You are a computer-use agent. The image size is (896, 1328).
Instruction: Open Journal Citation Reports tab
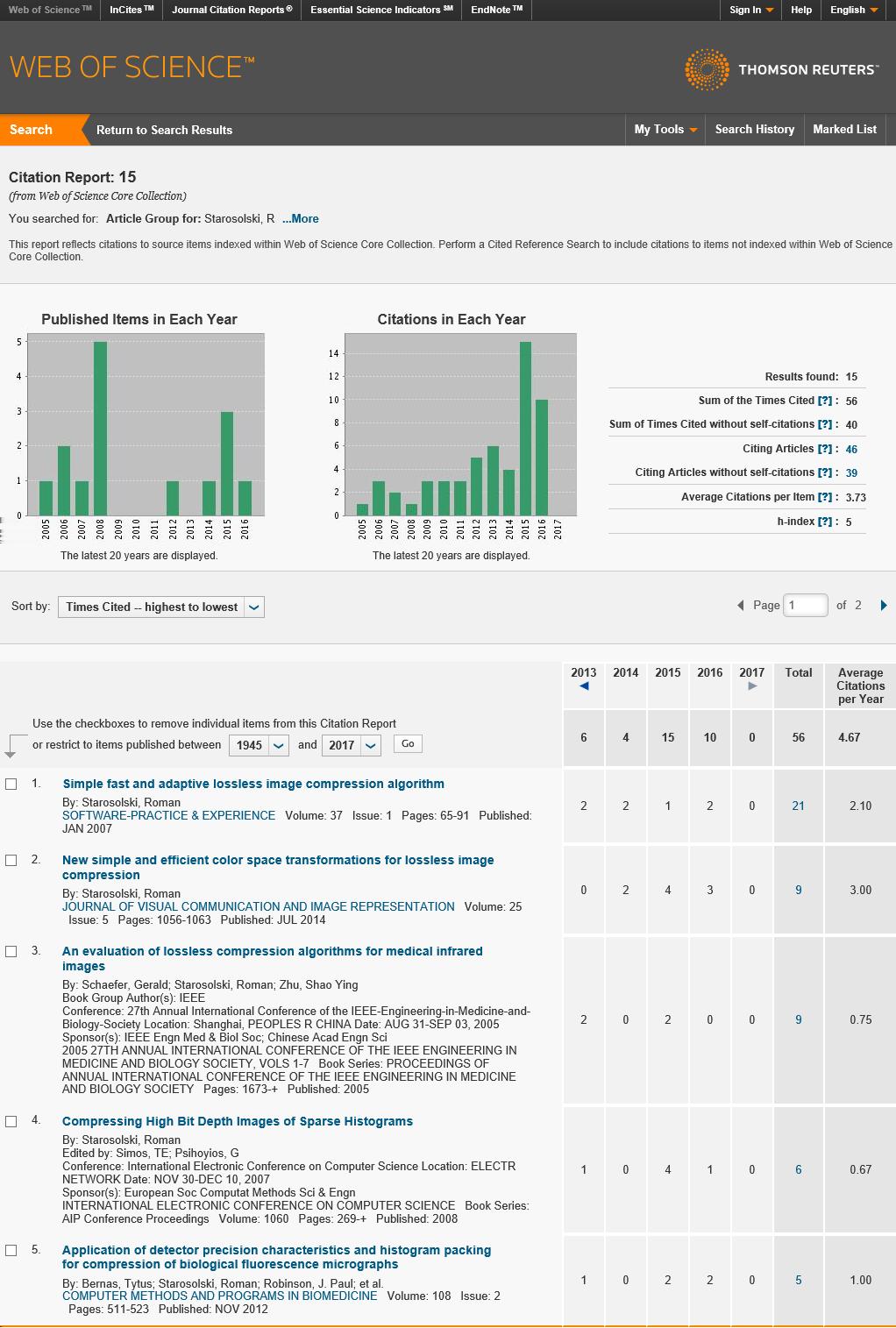pyautogui.click(x=232, y=10)
